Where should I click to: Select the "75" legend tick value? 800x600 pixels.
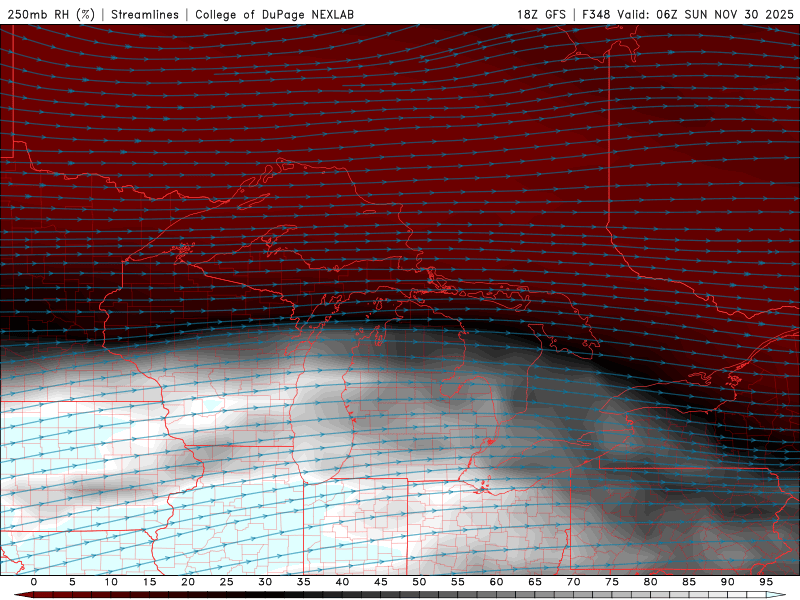pos(612,582)
